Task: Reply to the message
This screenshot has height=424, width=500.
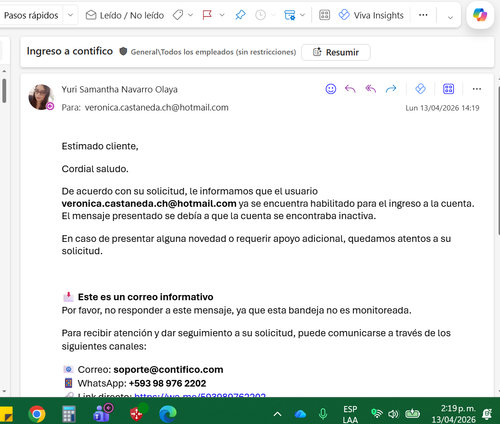Action: click(350, 89)
